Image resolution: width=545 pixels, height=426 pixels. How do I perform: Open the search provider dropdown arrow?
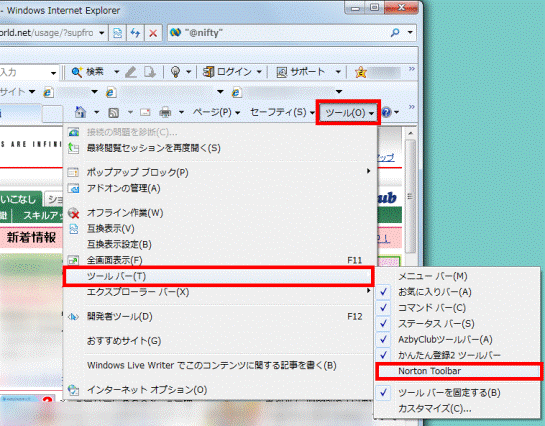pos(410,33)
